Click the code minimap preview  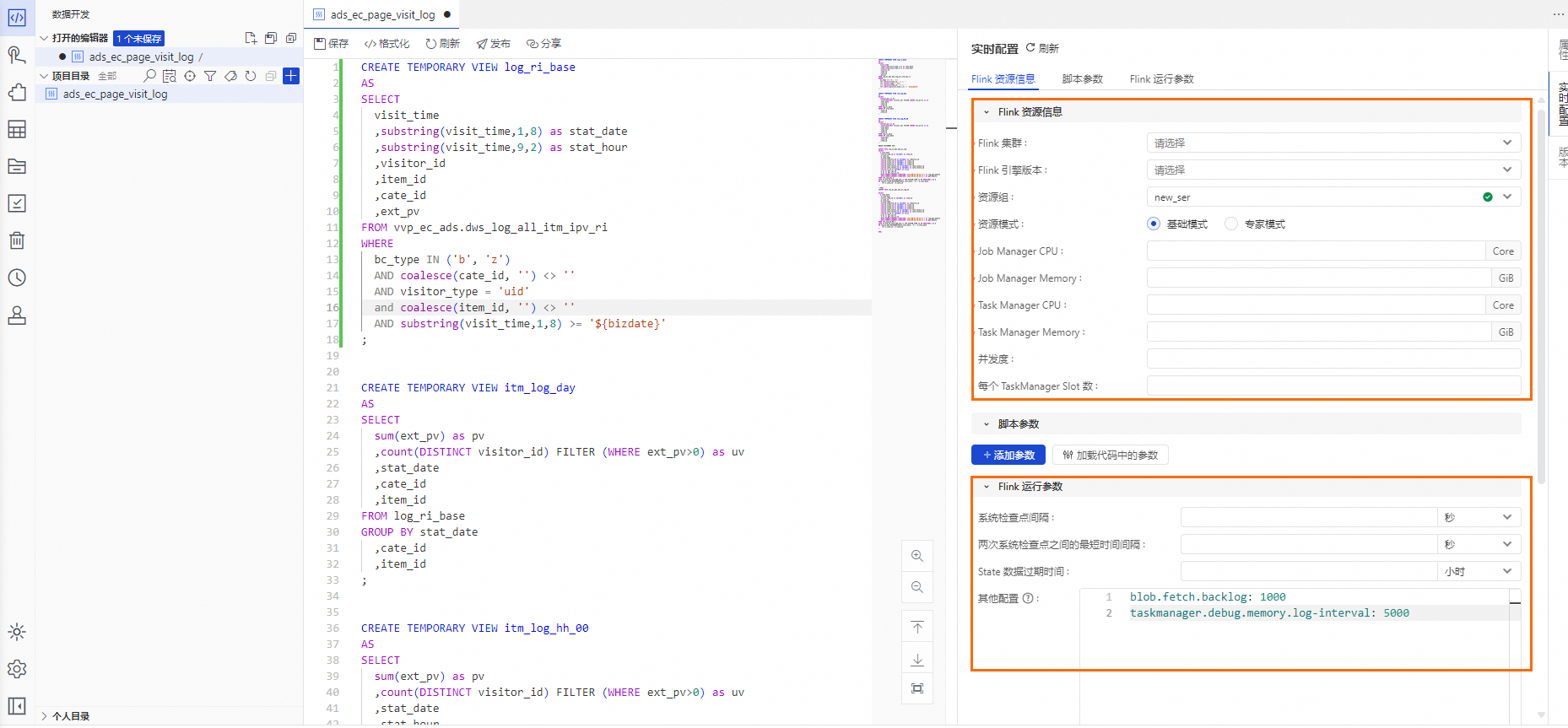click(x=909, y=143)
